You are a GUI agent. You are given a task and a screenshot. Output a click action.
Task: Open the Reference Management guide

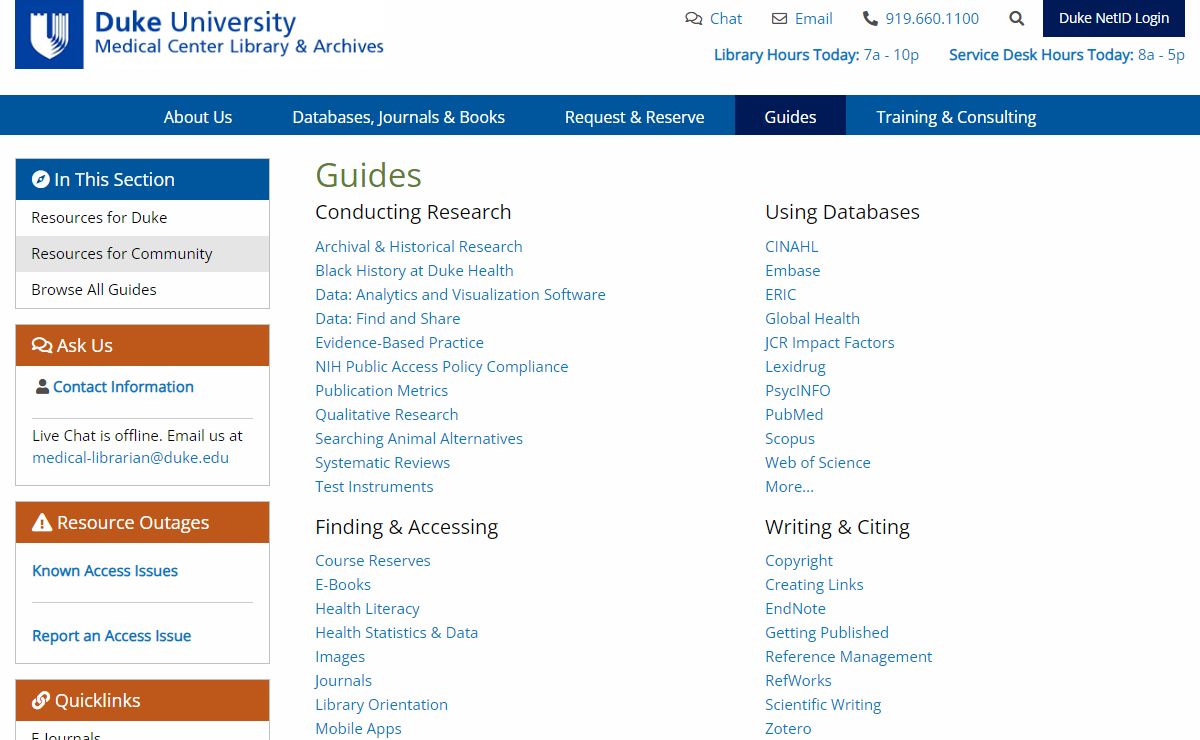point(848,656)
